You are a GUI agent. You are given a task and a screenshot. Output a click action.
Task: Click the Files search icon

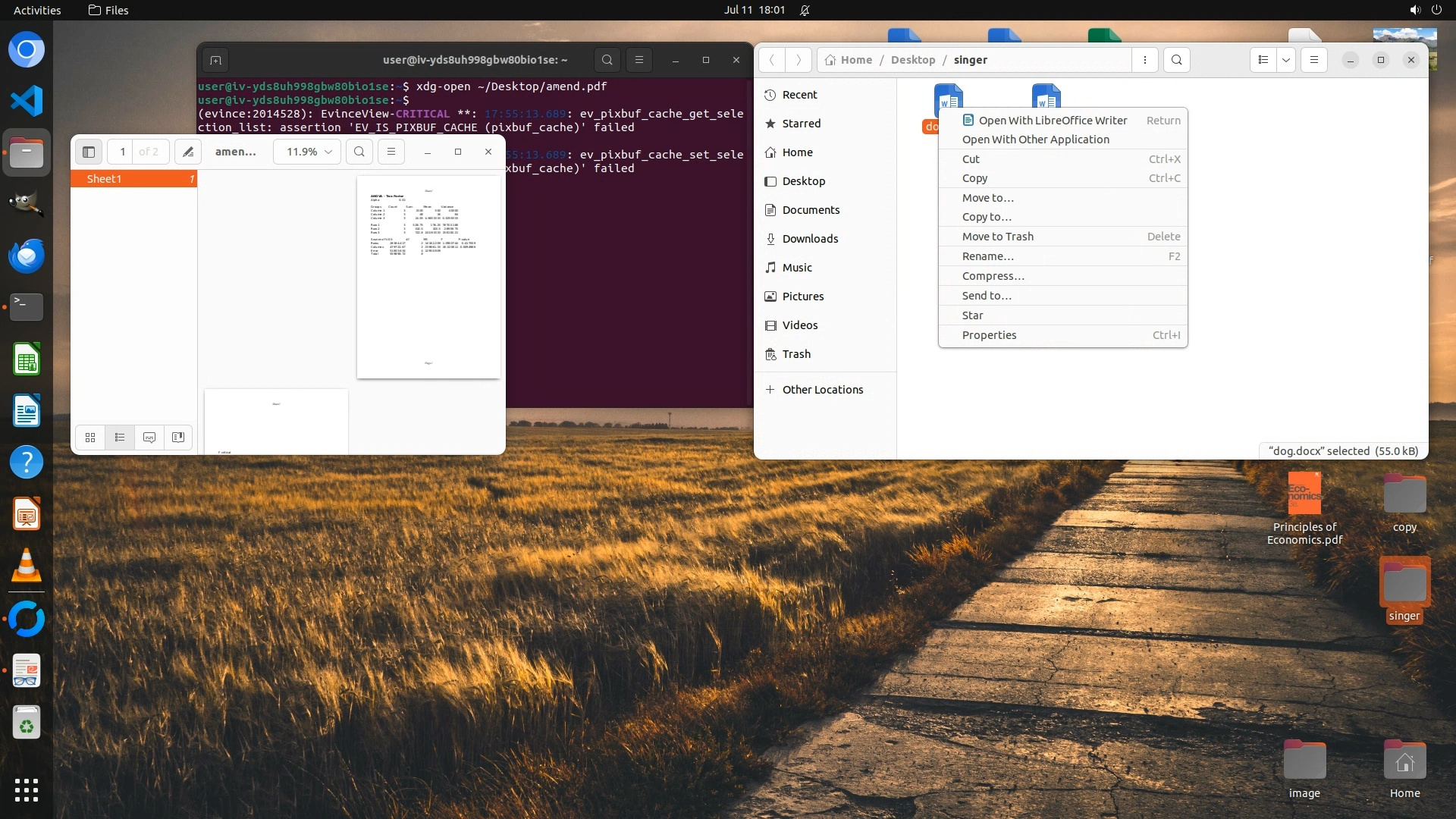click(x=1176, y=60)
